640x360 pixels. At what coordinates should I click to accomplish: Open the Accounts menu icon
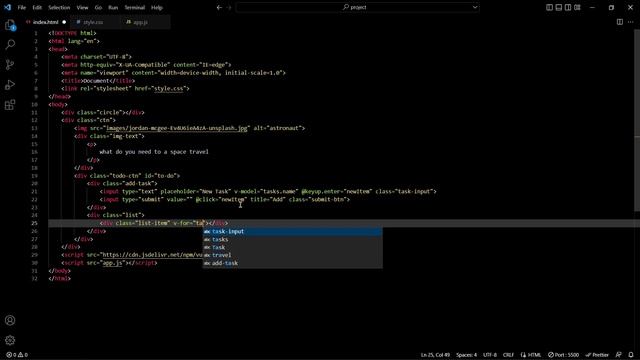(x=10, y=320)
